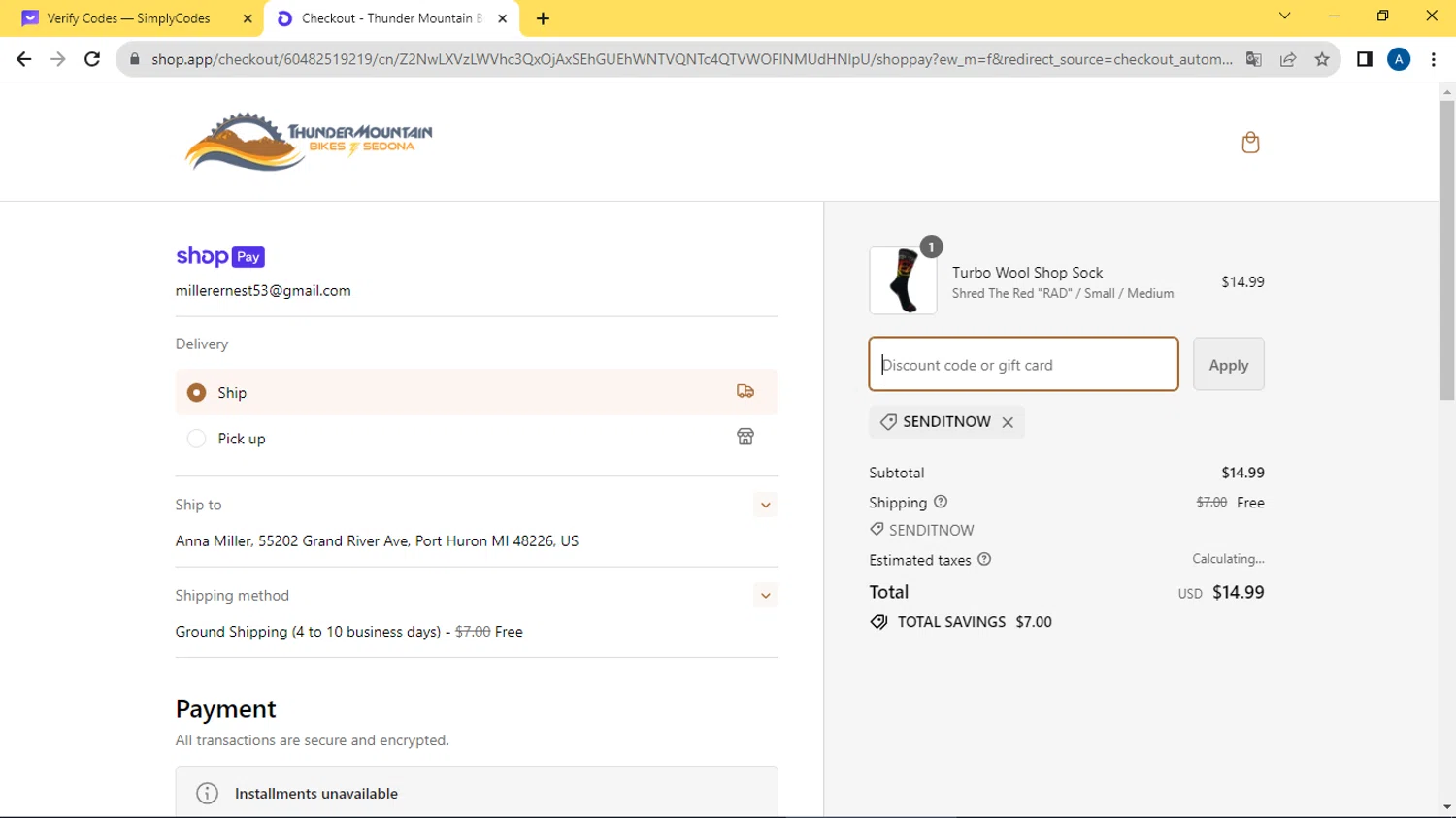Expand the Ship to address section
This screenshot has height=818, width=1456.
point(766,505)
